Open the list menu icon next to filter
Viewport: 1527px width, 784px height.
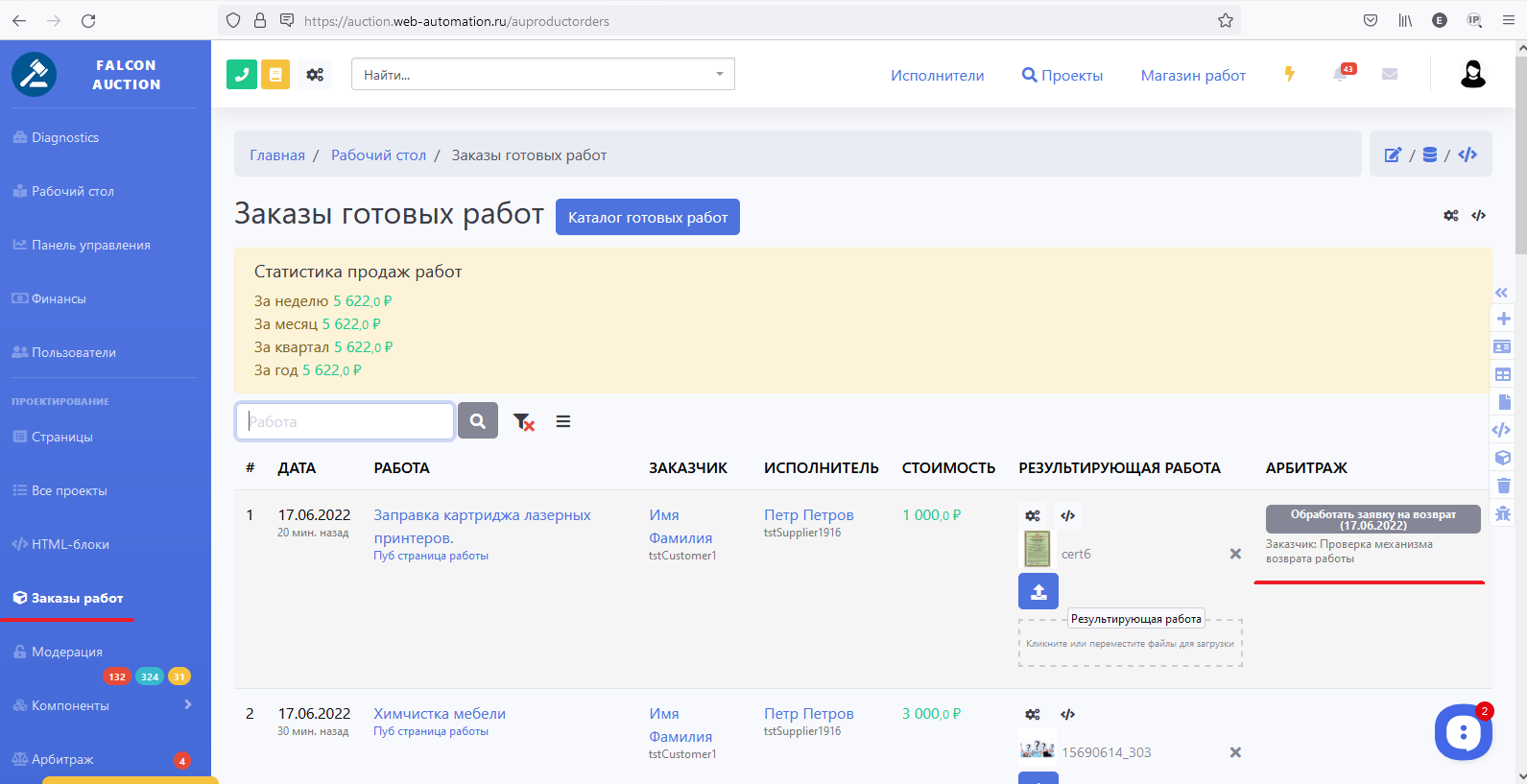pyautogui.click(x=563, y=421)
